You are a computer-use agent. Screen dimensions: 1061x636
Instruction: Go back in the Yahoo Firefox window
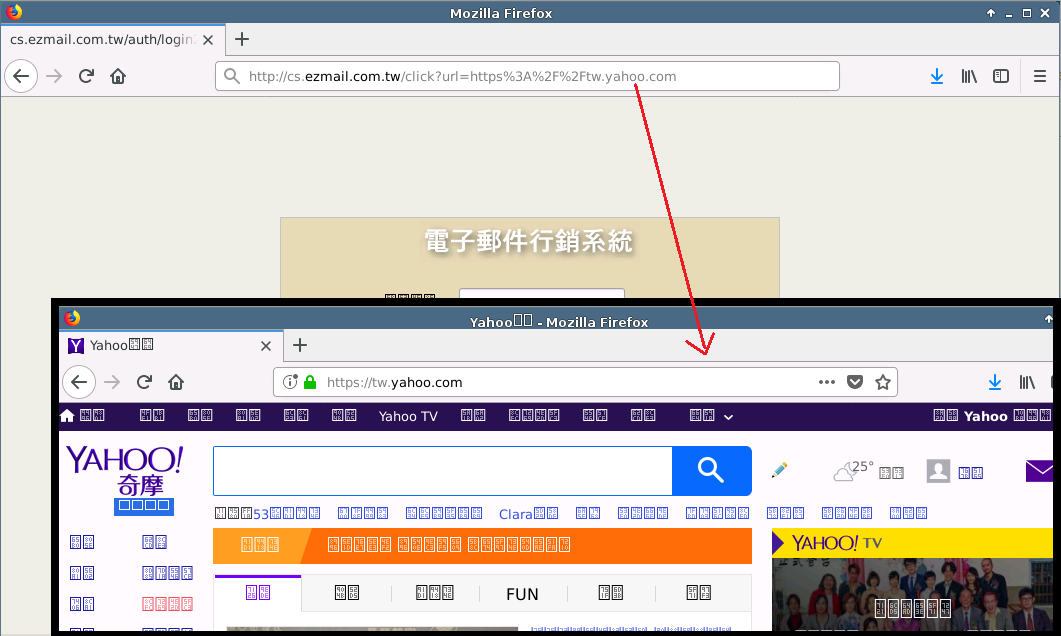[79, 382]
